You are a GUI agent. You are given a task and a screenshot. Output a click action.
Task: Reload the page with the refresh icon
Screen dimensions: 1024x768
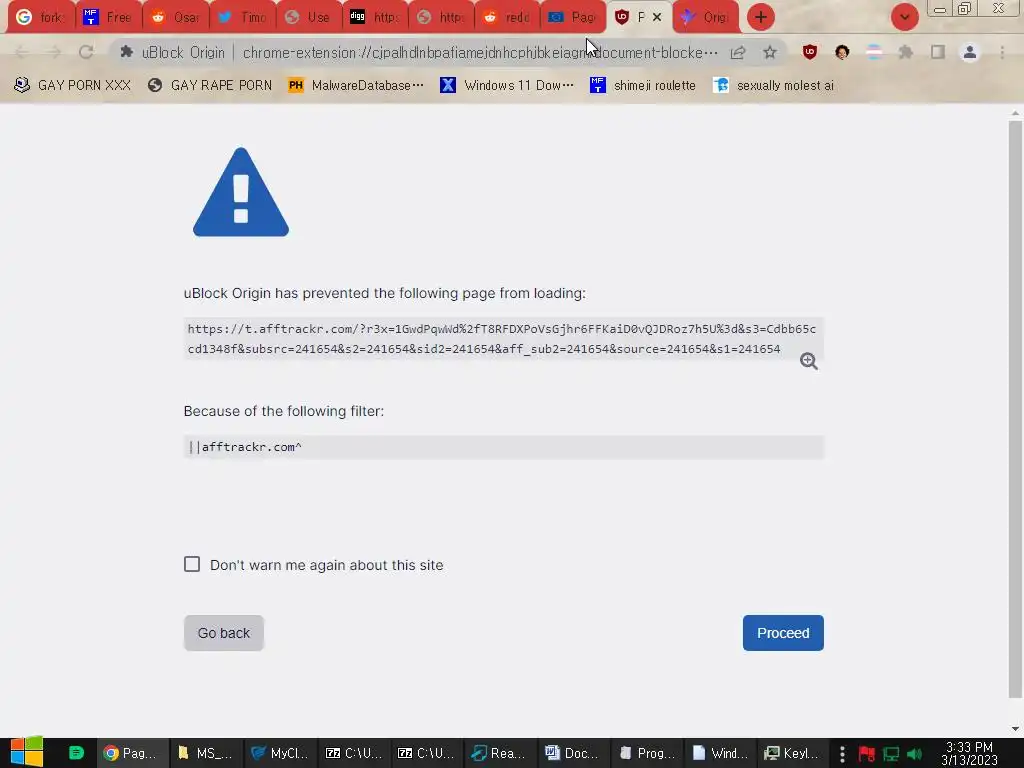(86, 52)
